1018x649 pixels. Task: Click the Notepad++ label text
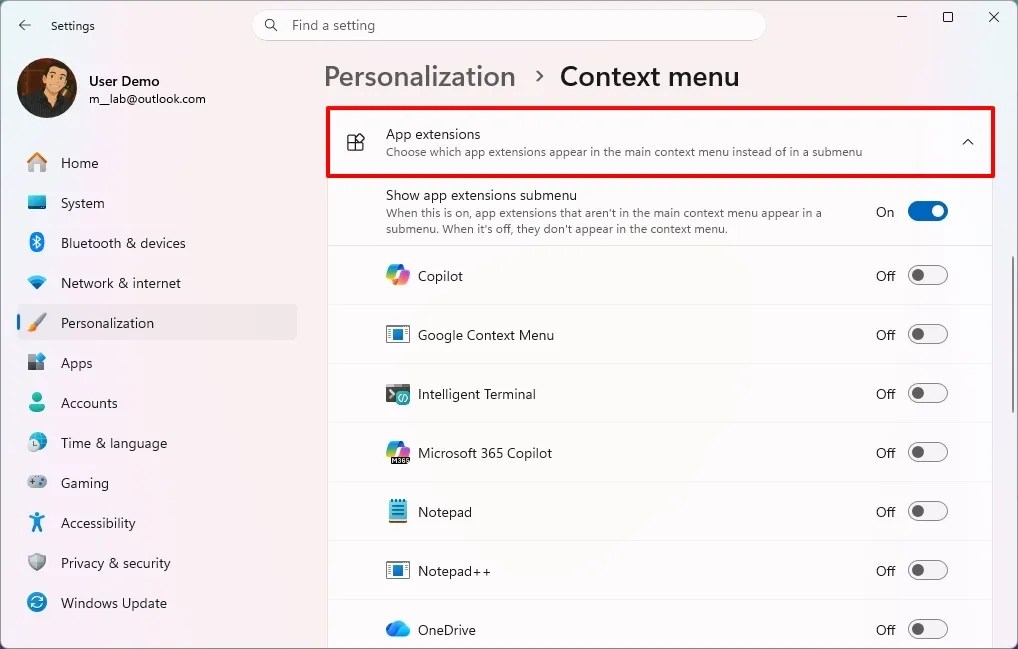454,571
